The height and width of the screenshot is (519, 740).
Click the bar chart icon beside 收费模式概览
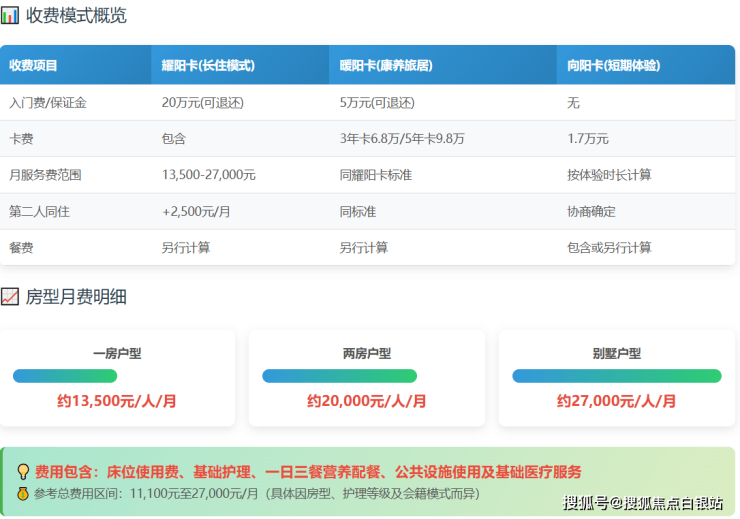coord(11,16)
